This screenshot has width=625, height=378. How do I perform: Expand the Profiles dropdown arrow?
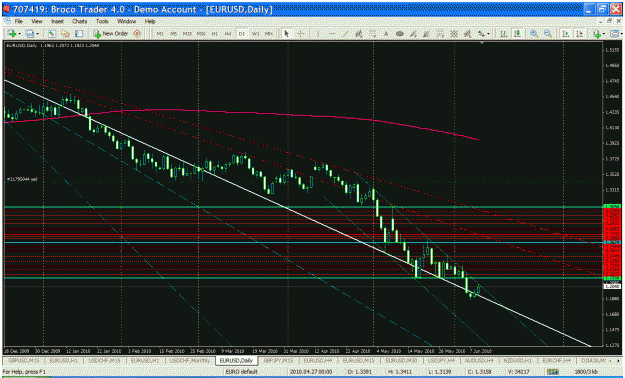(37, 34)
